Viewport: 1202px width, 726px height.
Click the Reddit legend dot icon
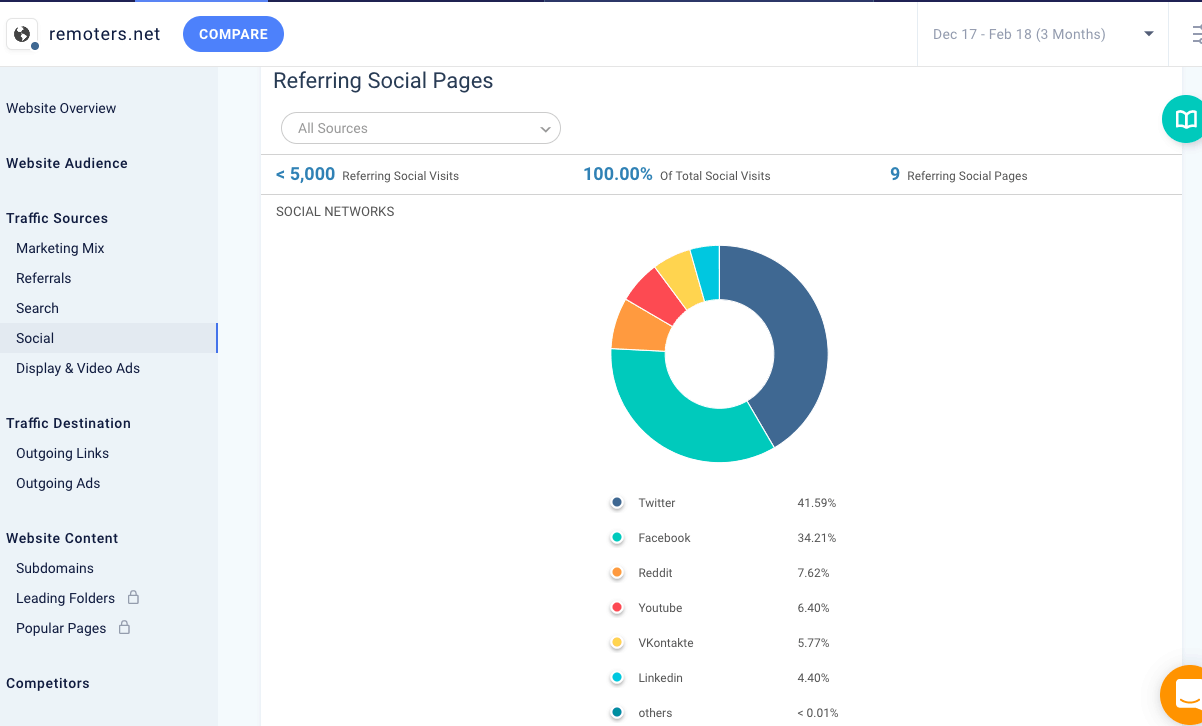[617, 573]
